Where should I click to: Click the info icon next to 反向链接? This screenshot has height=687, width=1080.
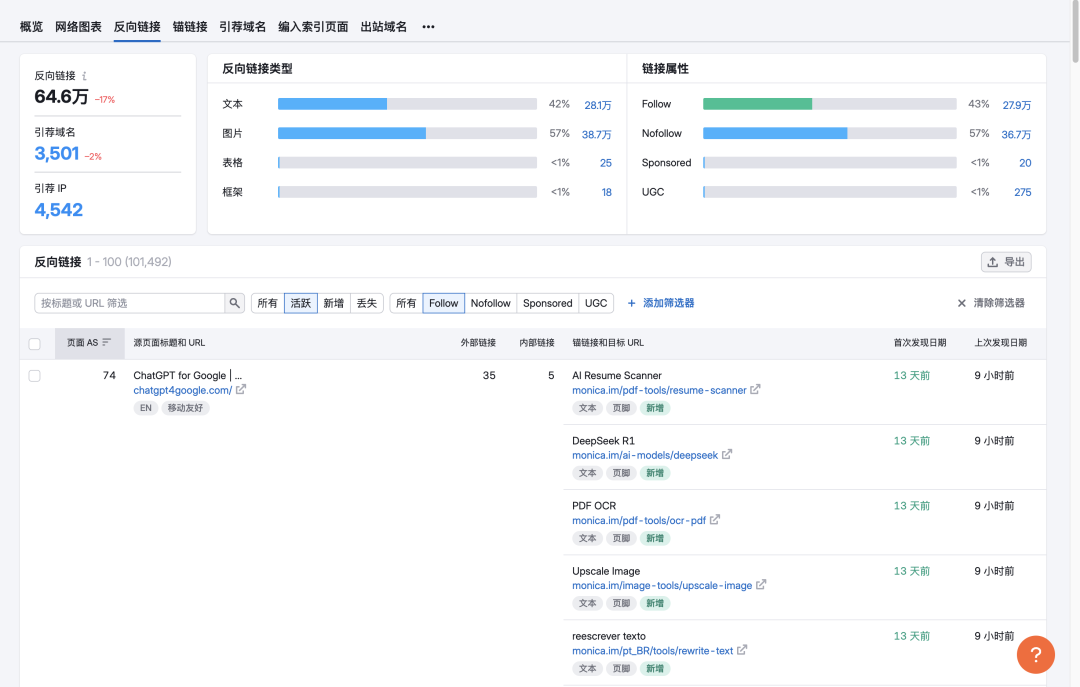coord(84,76)
